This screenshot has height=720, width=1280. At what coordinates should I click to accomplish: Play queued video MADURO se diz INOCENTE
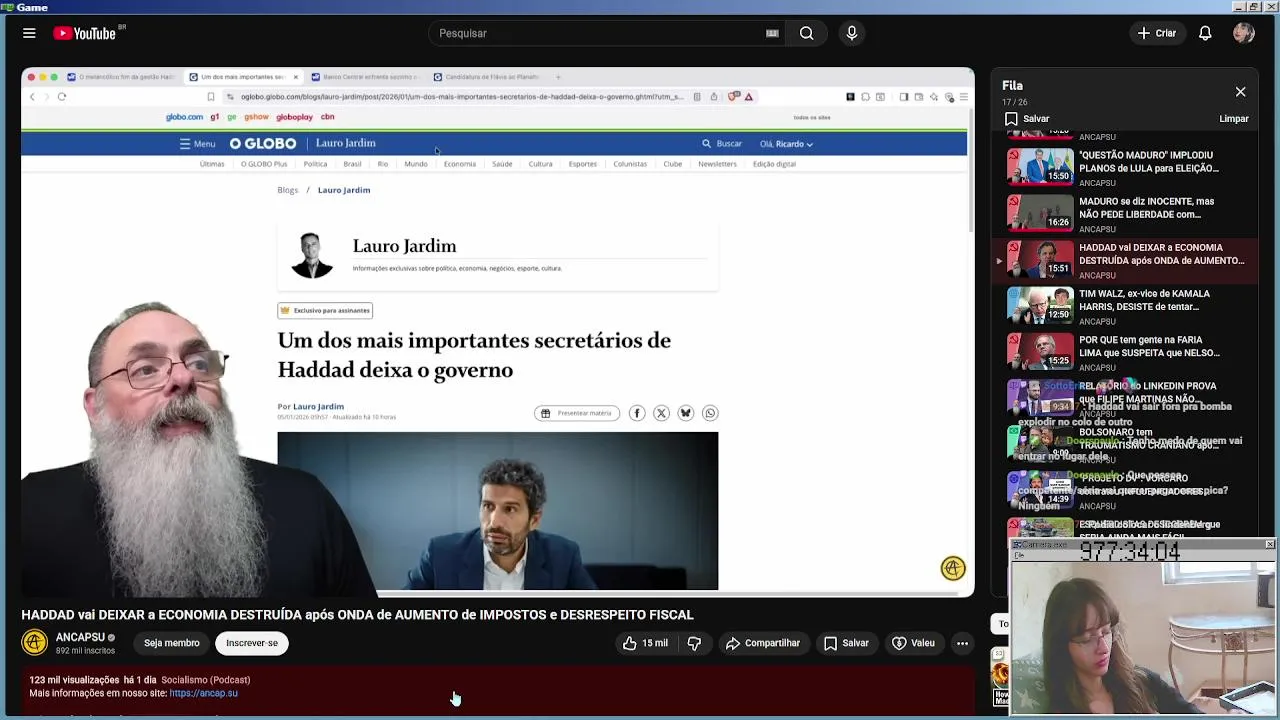coord(1127,213)
